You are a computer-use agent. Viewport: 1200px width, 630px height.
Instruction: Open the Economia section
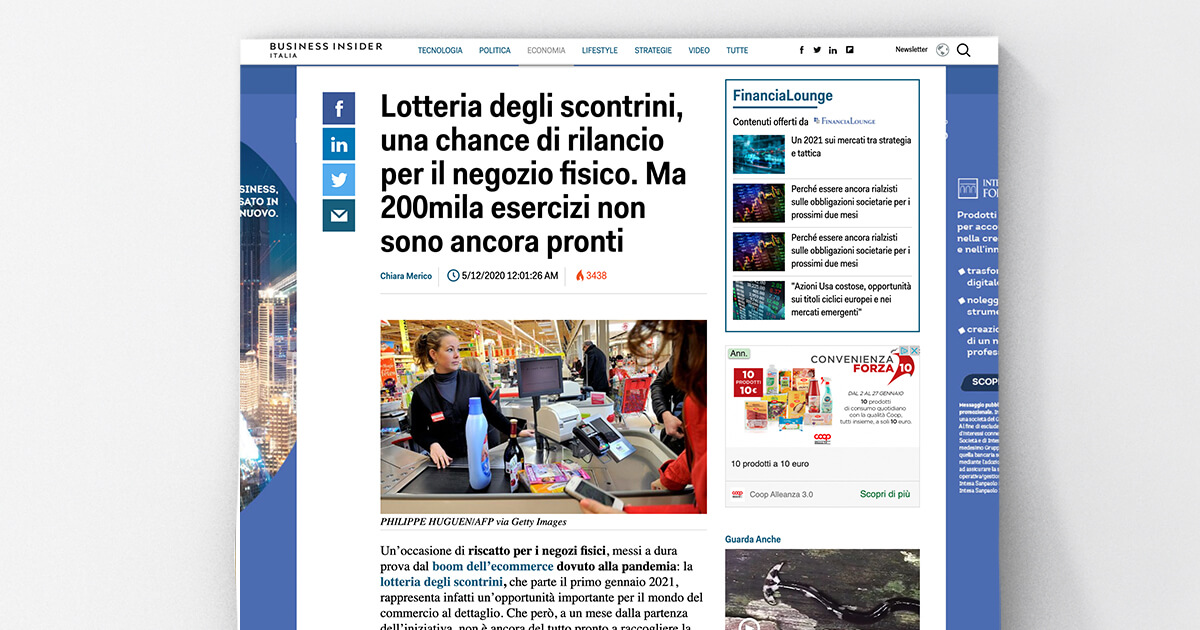[546, 50]
